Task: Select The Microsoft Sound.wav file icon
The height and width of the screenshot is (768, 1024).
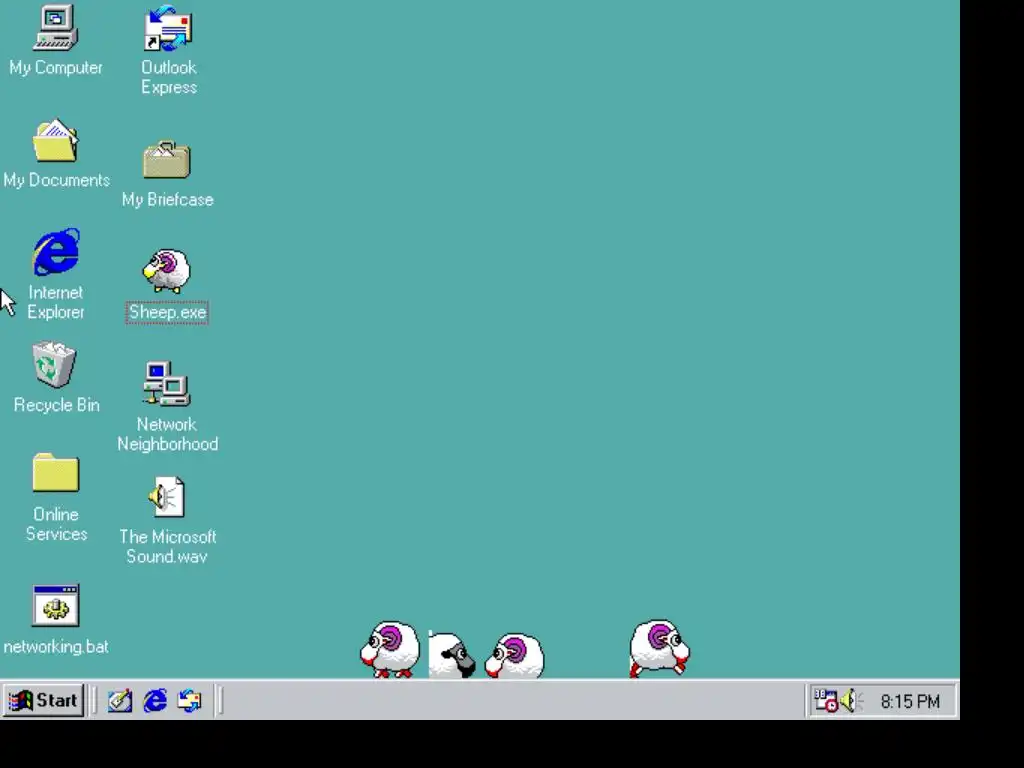Action: (x=167, y=497)
